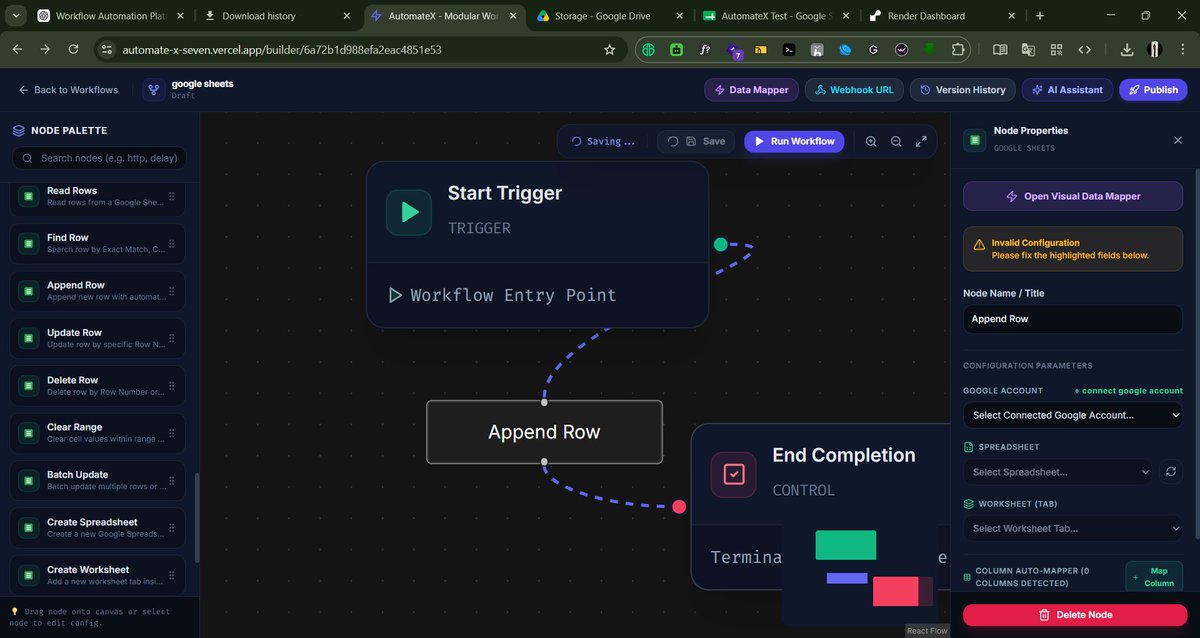Click the Start Trigger play icon
Screen dimensions: 1200x638
409,212
